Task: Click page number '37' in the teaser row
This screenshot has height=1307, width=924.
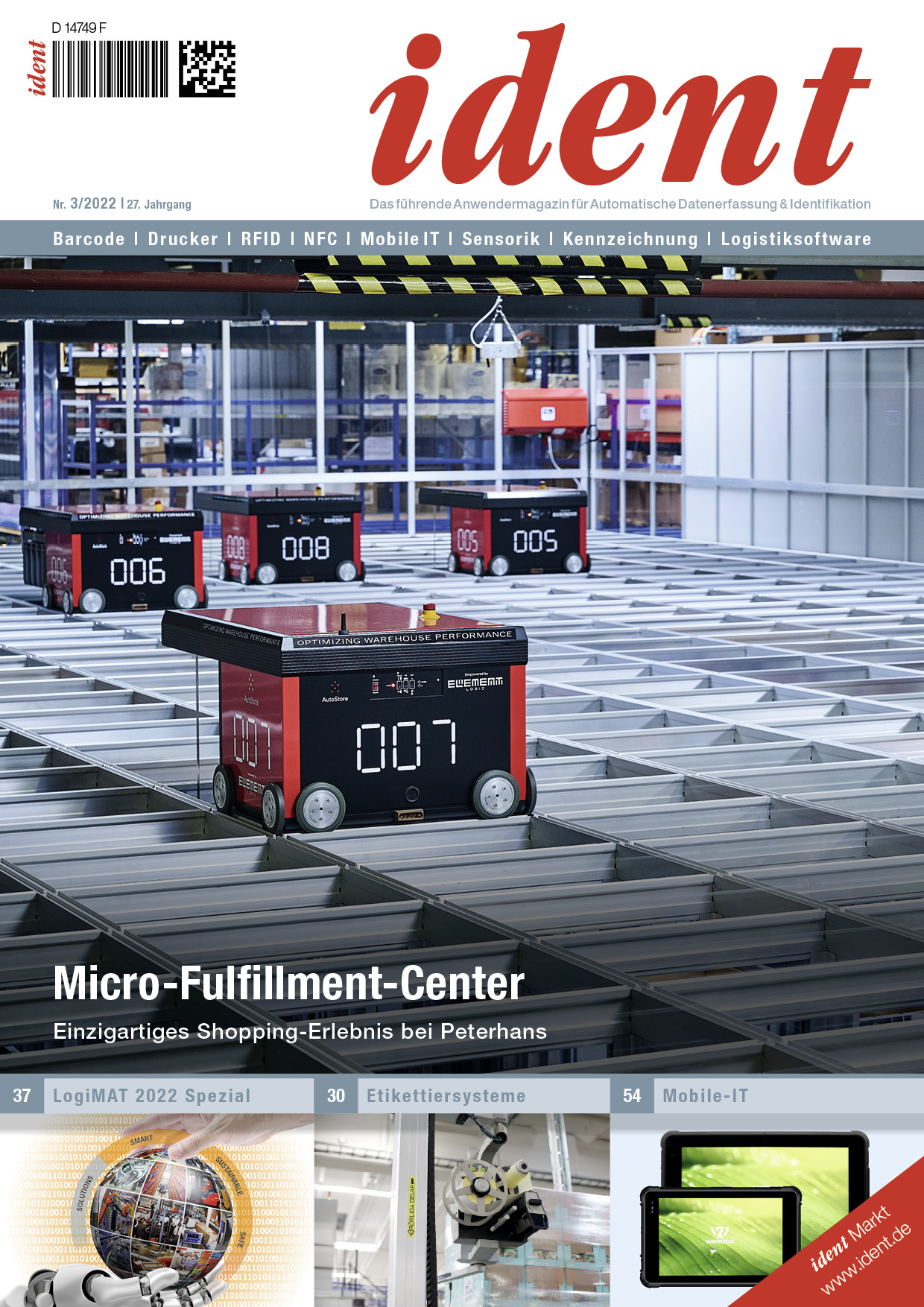Action: coord(22,1096)
